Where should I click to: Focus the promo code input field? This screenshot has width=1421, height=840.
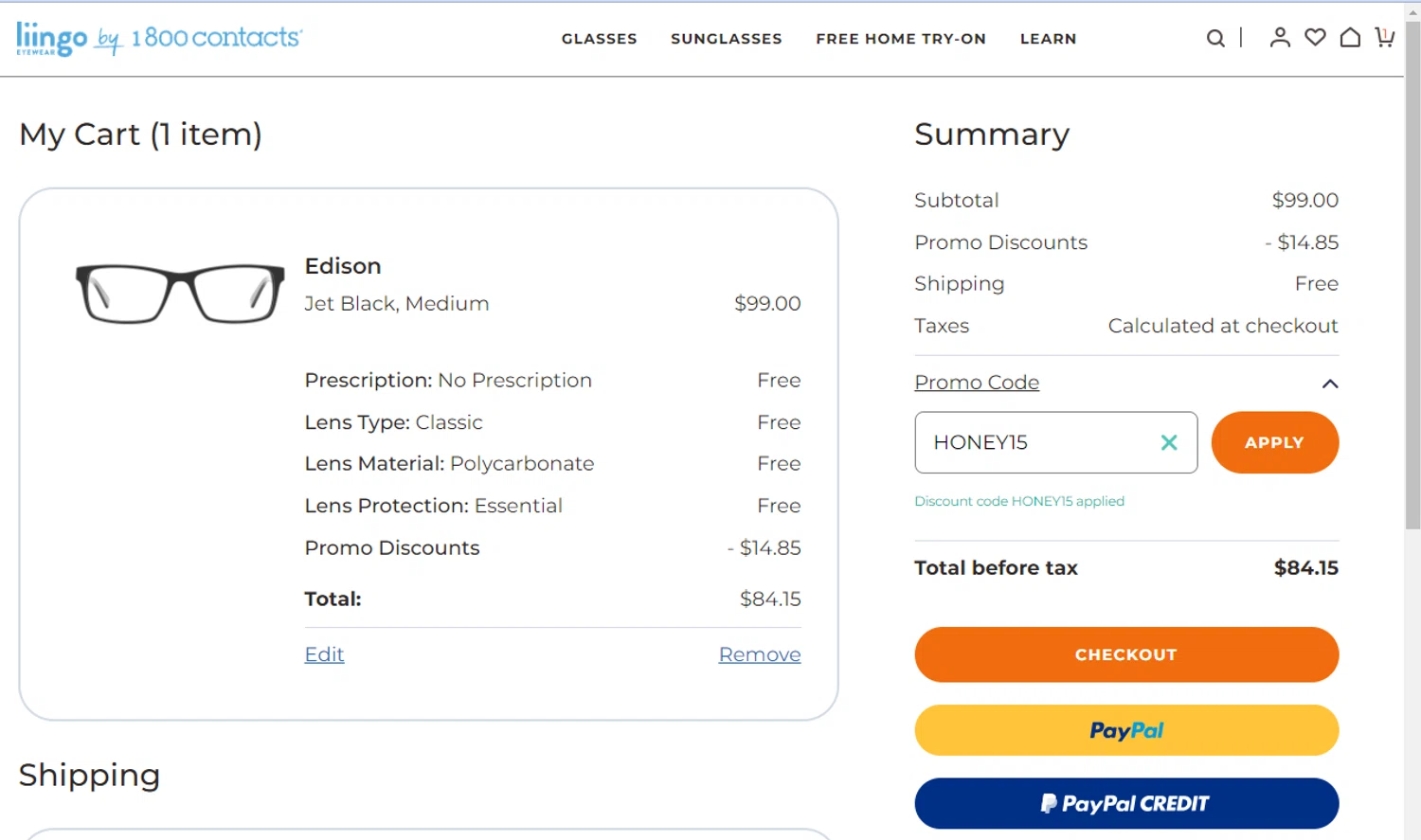(x=1037, y=442)
